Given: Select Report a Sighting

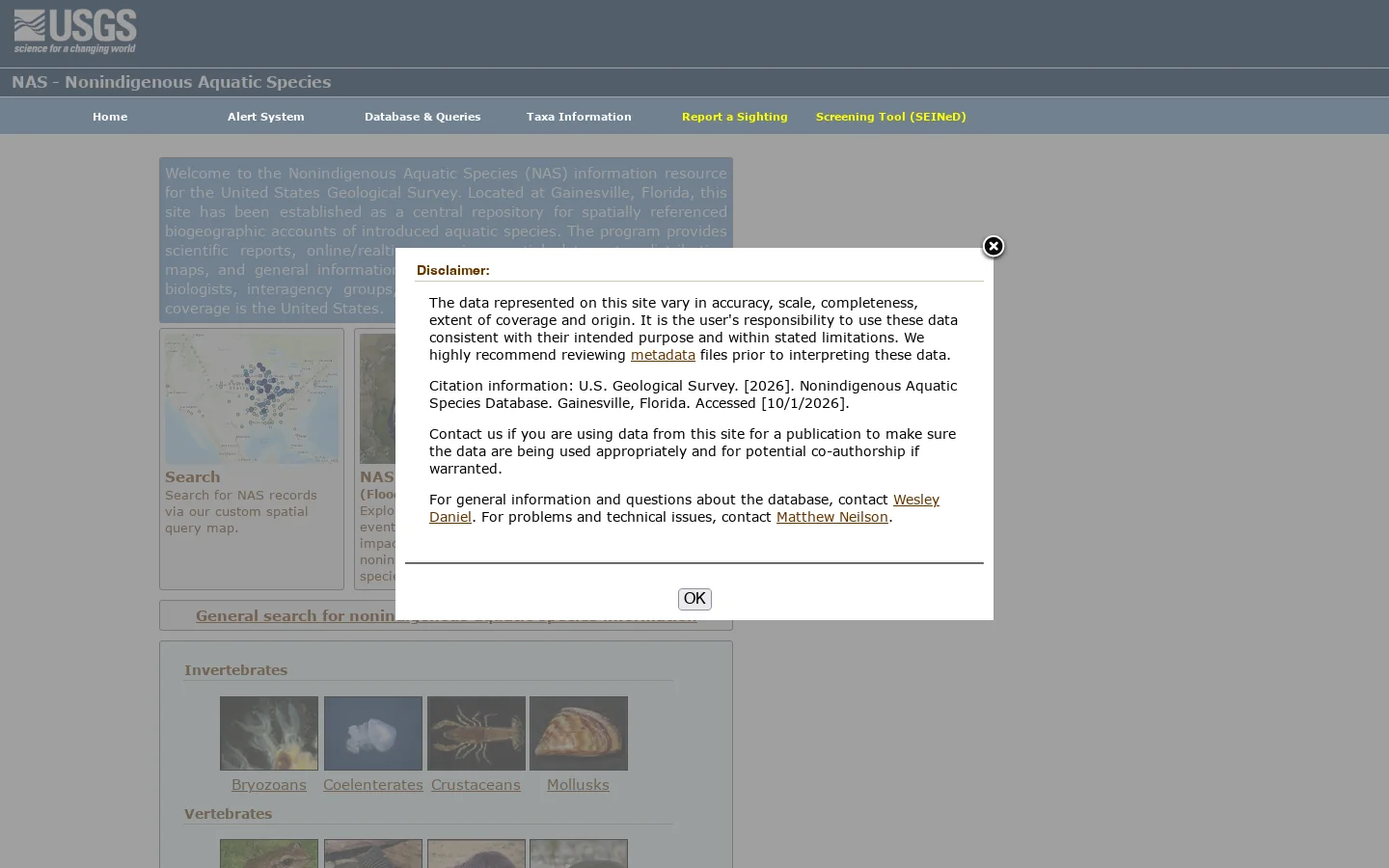Looking at the screenshot, I should coord(734,117).
